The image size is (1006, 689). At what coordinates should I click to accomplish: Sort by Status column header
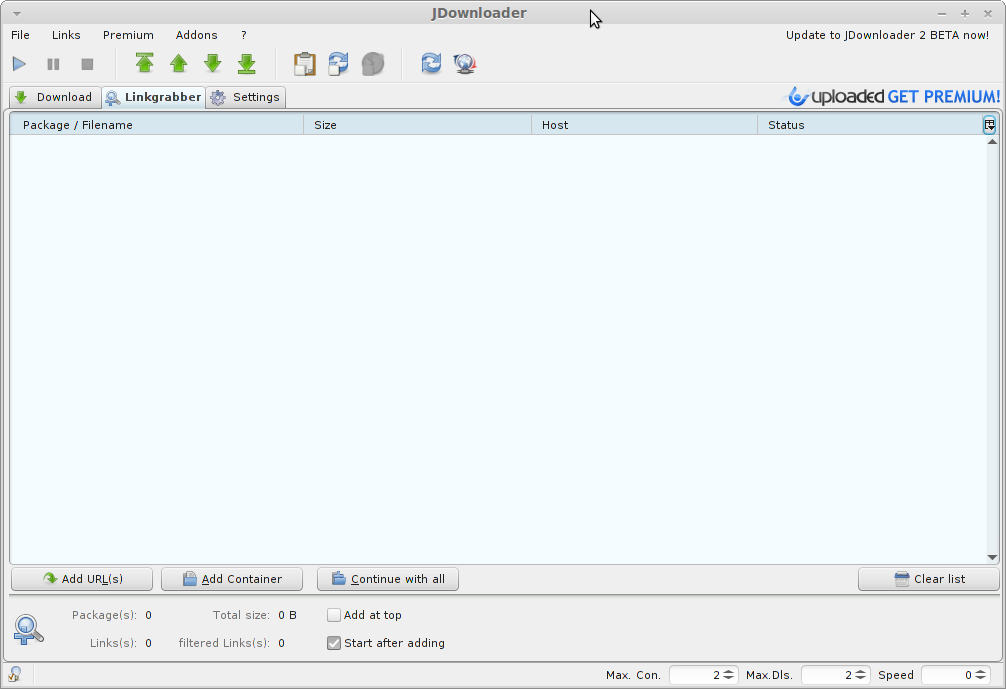click(870, 124)
